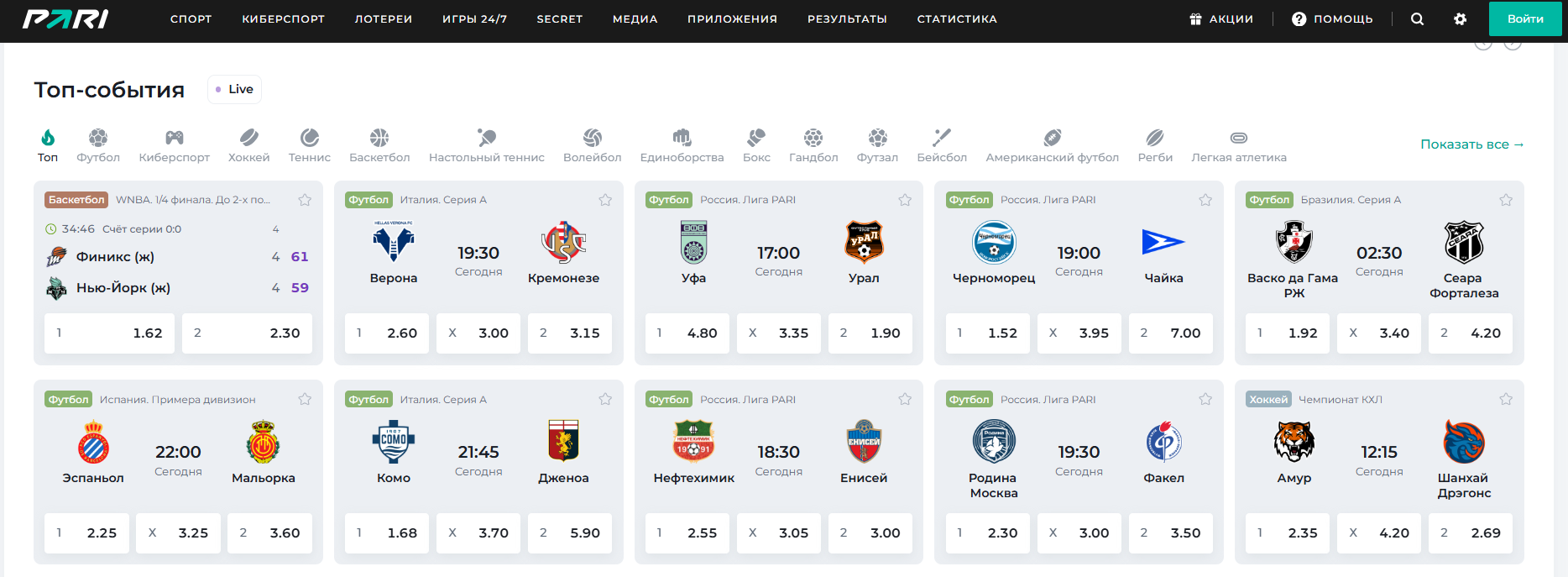
Task: Favorite the Черноморец – Чайка match star
Action: click(x=1205, y=200)
